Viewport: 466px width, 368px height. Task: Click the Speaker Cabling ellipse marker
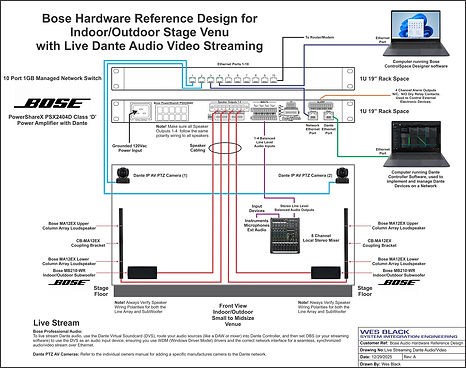coord(225,148)
